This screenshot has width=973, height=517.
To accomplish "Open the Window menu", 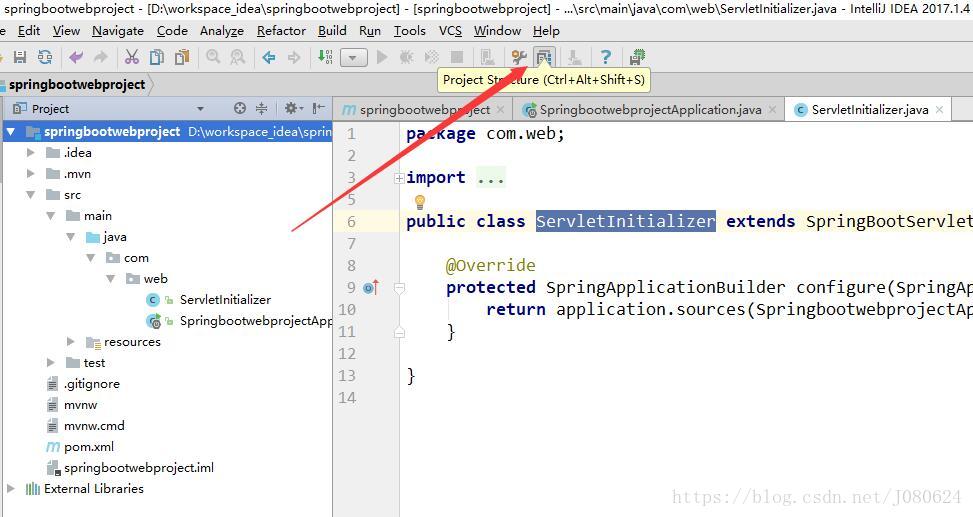I will click(497, 30).
